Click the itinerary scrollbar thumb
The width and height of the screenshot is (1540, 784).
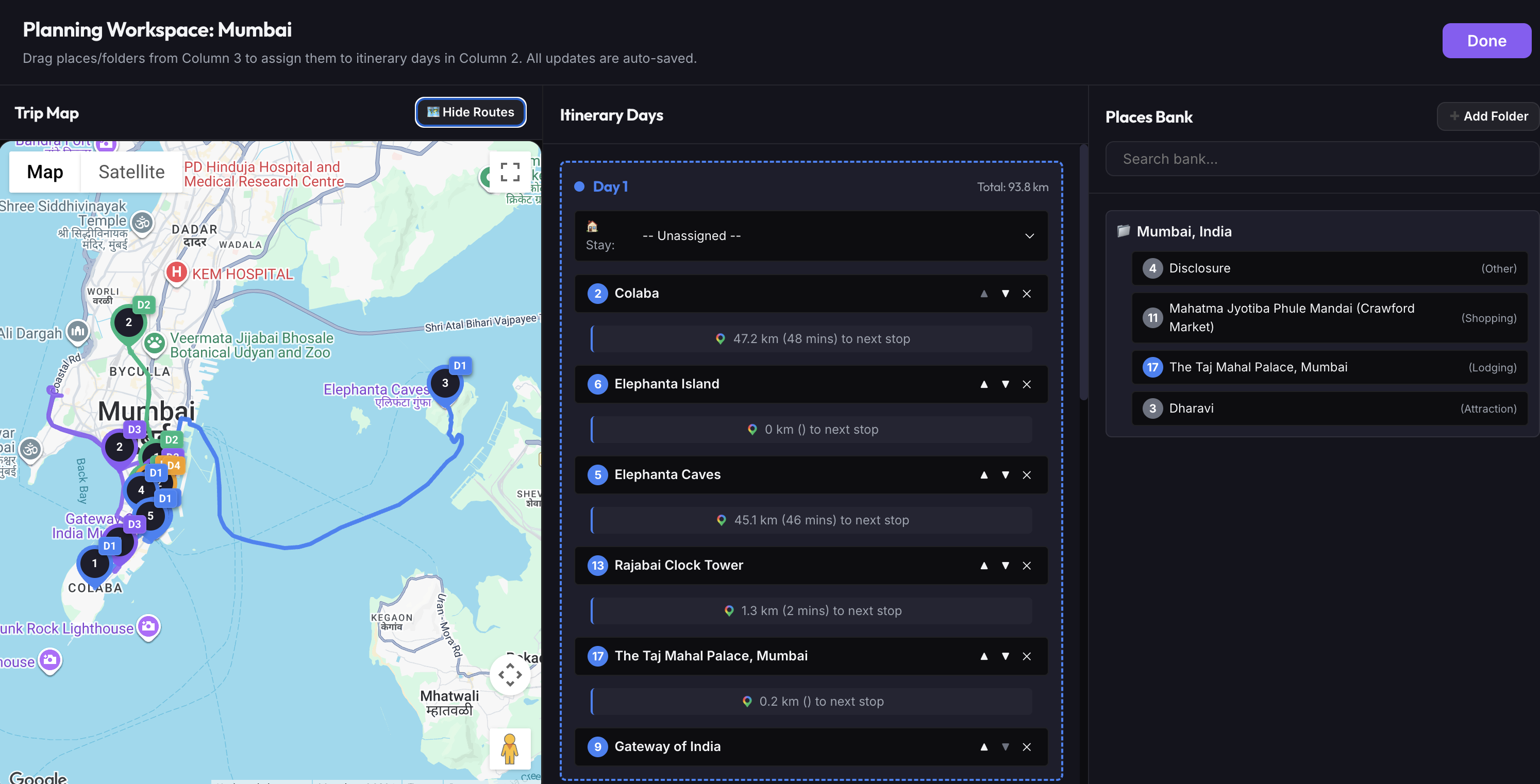click(x=1084, y=272)
